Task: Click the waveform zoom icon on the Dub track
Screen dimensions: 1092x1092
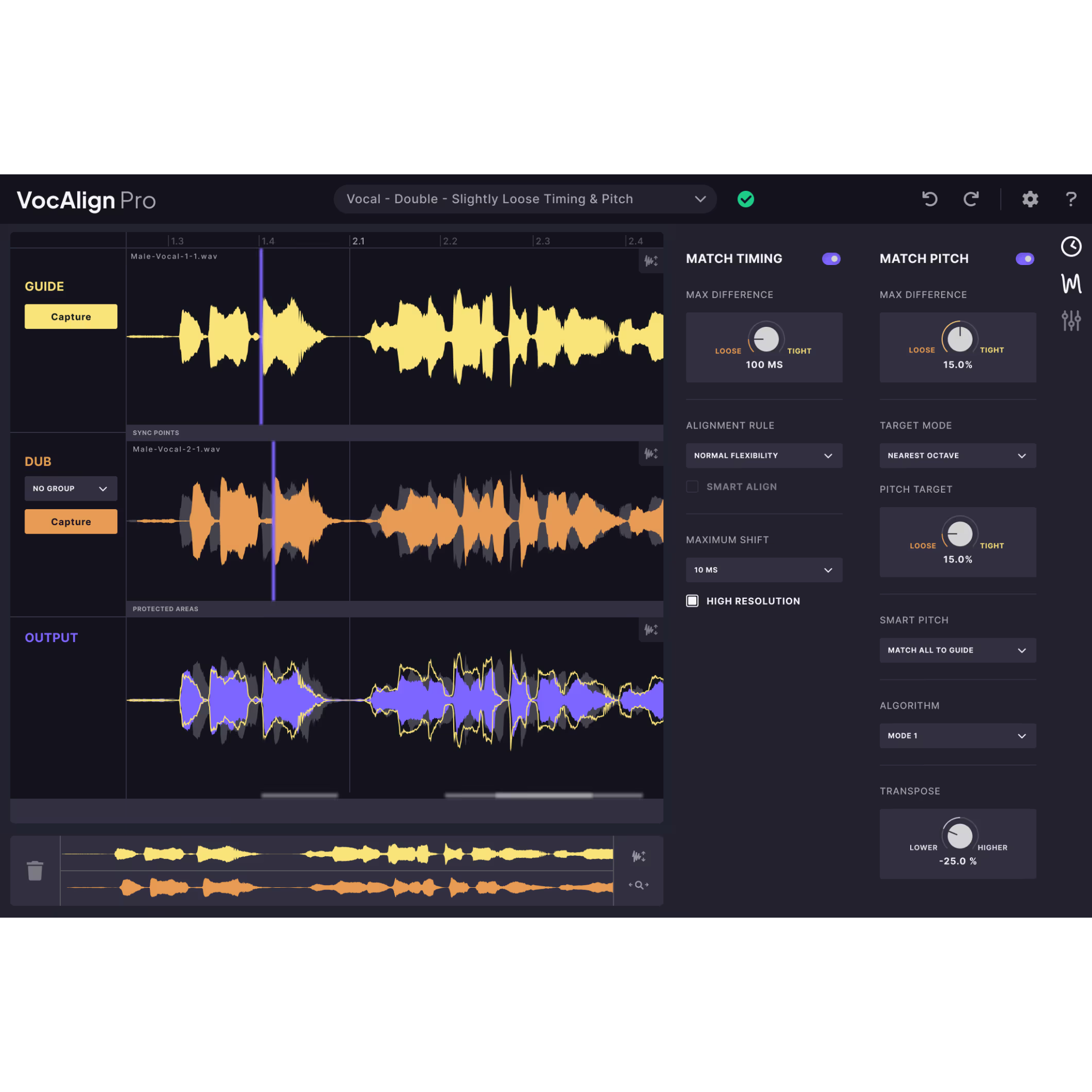Action: click(x=651, y=454)
